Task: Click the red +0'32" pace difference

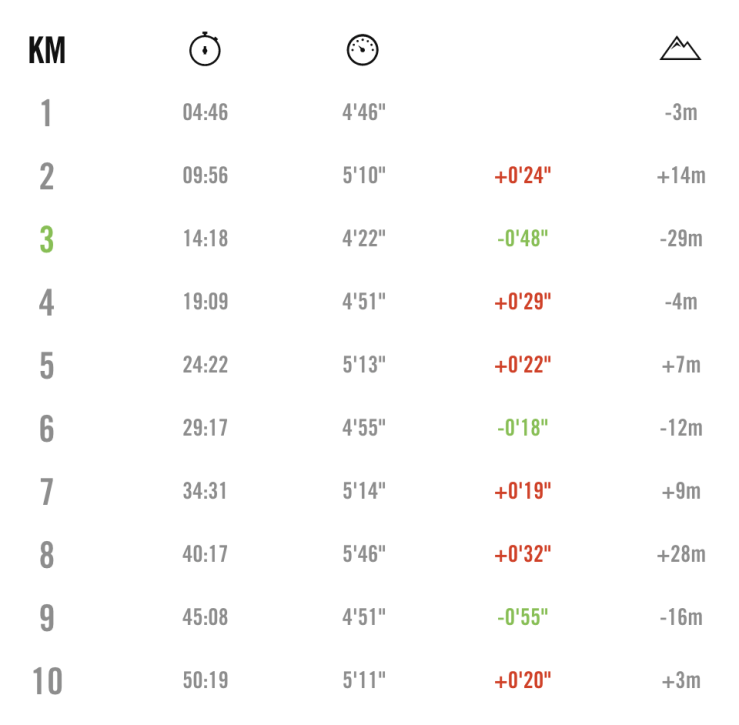Action: [523, 554]
